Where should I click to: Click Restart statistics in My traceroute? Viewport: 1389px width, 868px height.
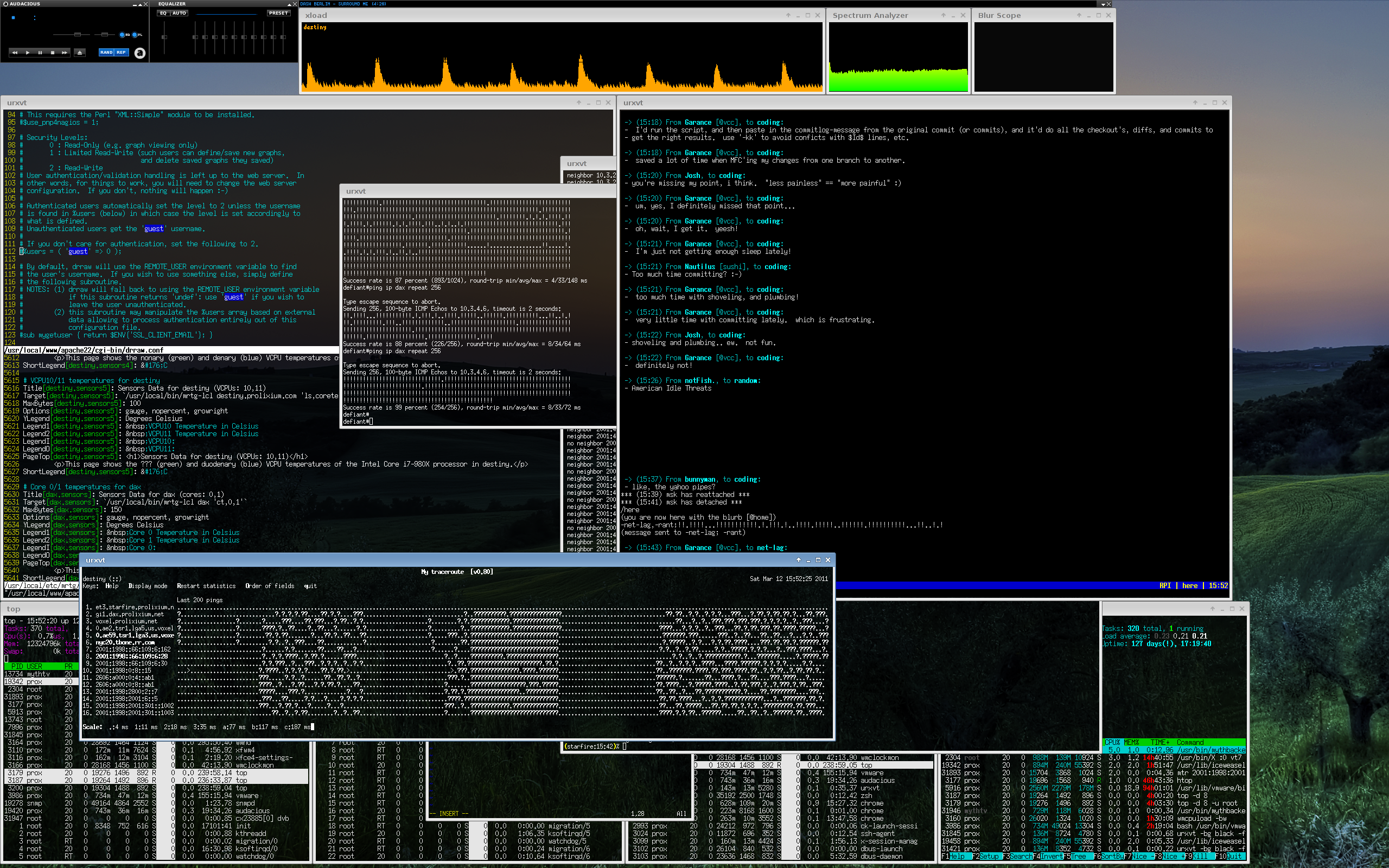pos(206,586)
